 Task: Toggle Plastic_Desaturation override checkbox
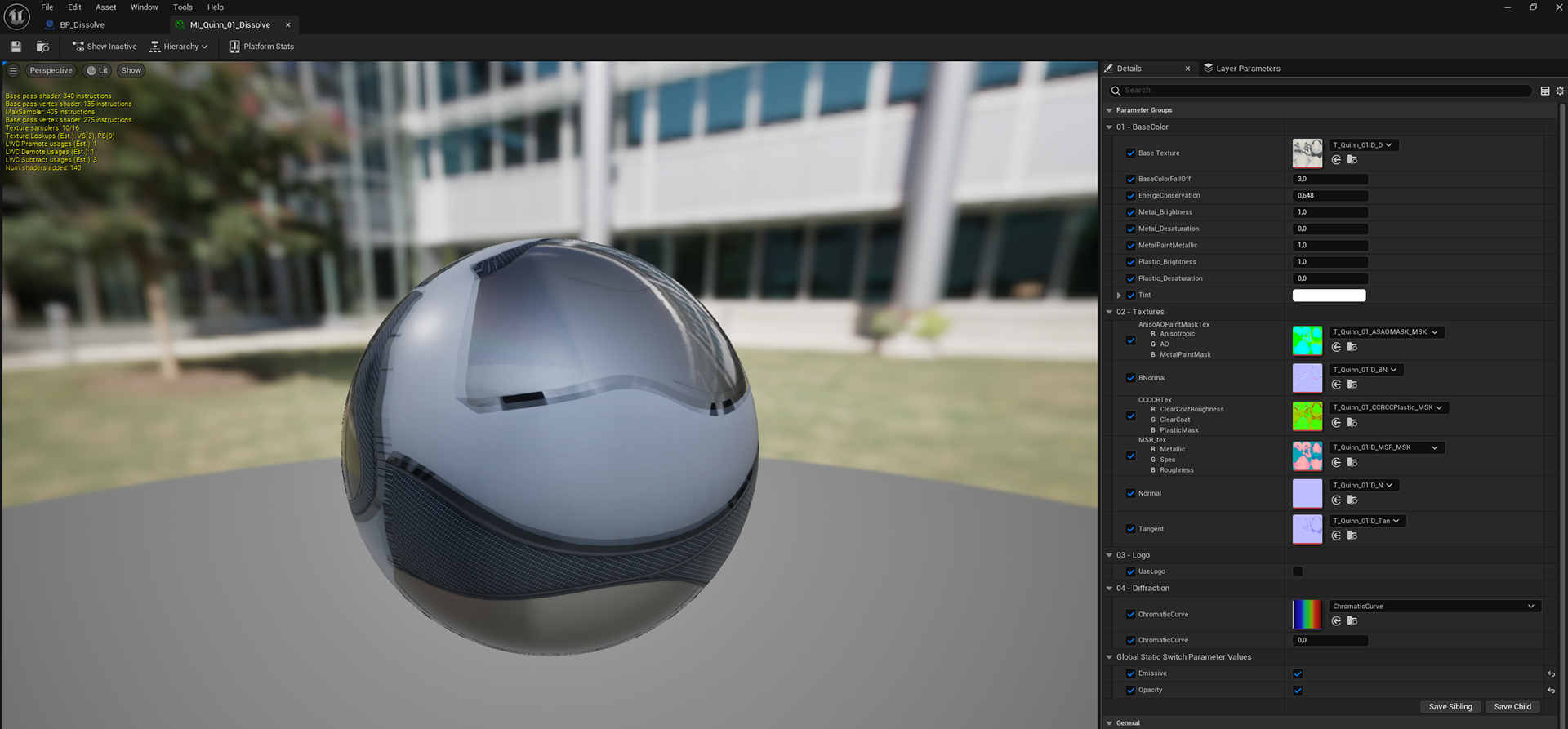[1131, 279]
